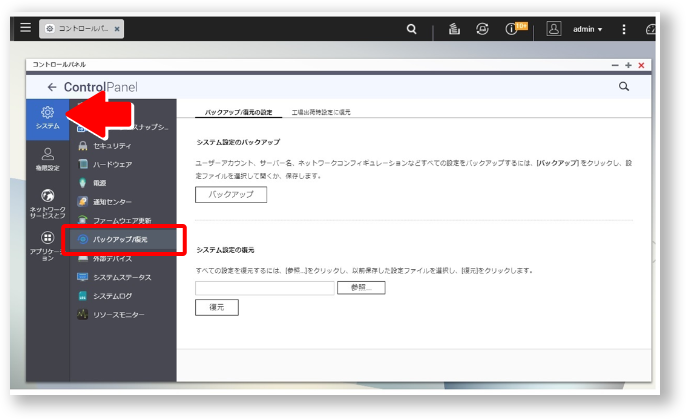Select the コントロールパネル taskbar tab

[x=81, y=29]
